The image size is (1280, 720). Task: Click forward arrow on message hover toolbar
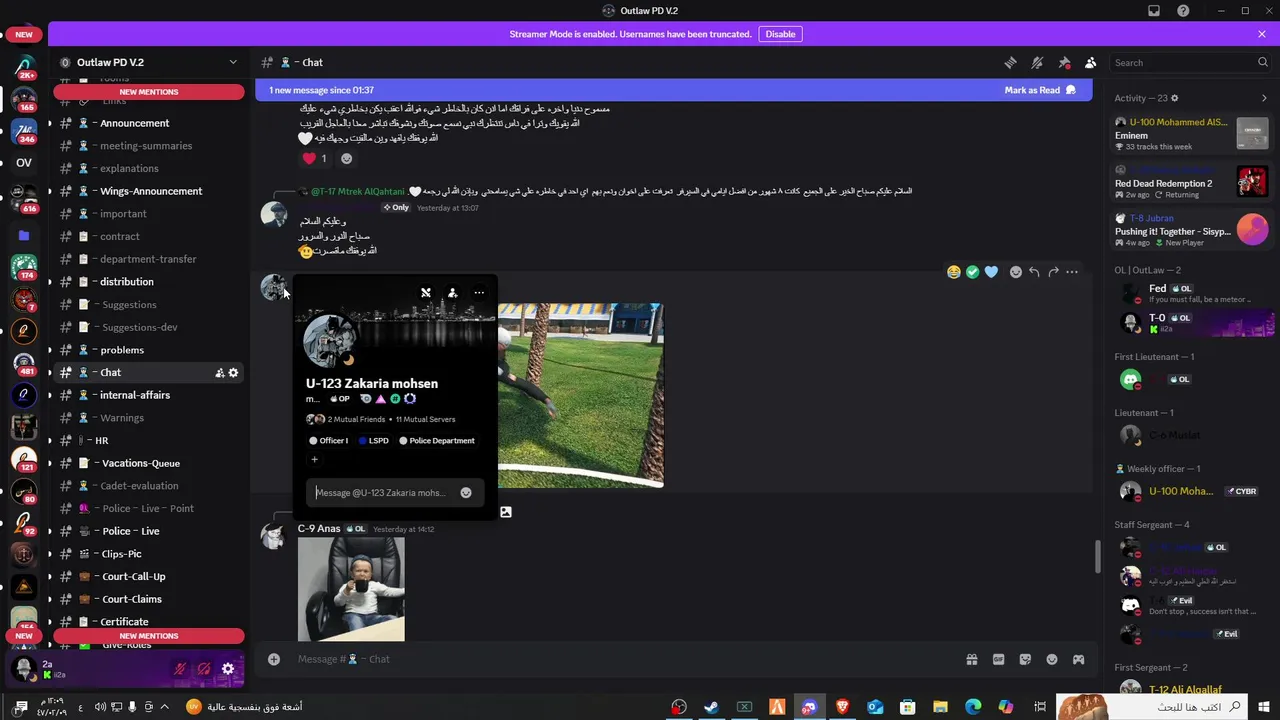point(1053,272)
